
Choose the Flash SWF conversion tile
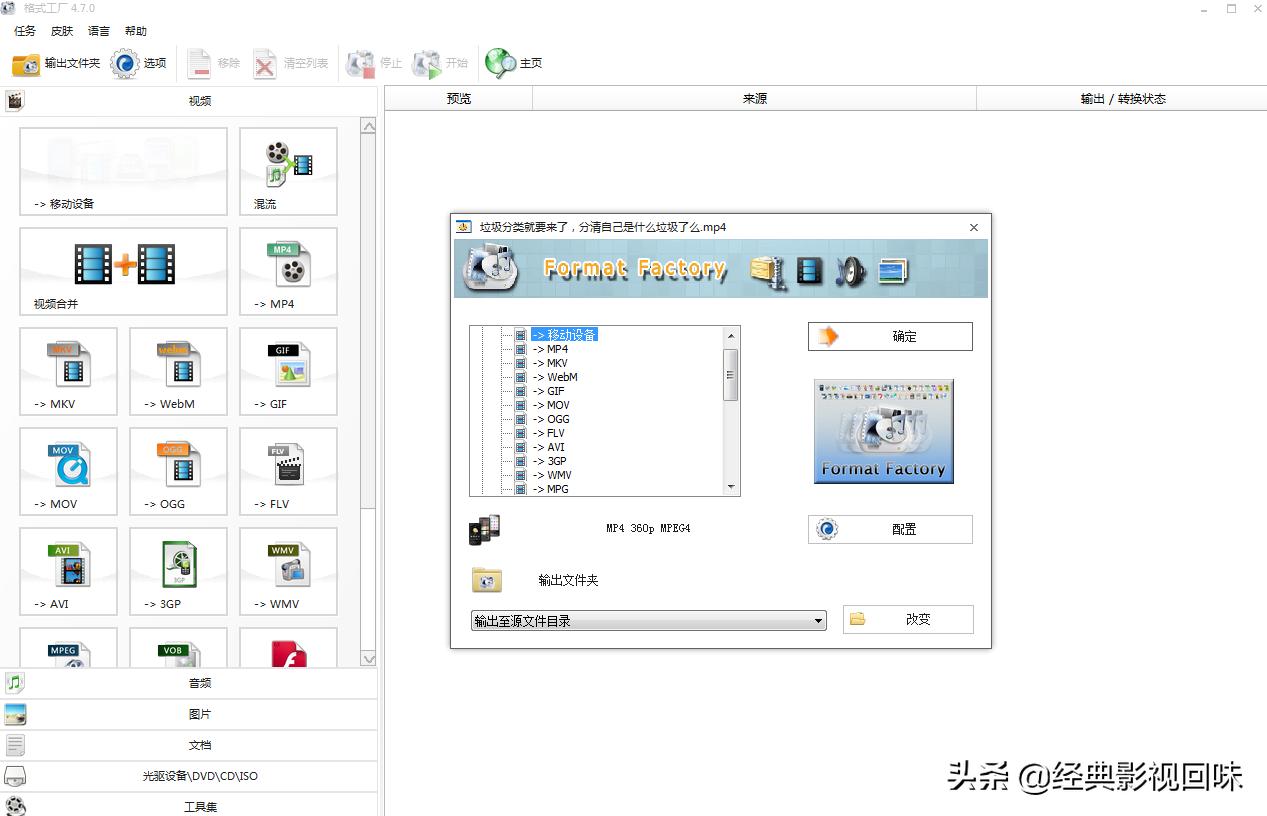pyautogui.click(x=288, y=647)
